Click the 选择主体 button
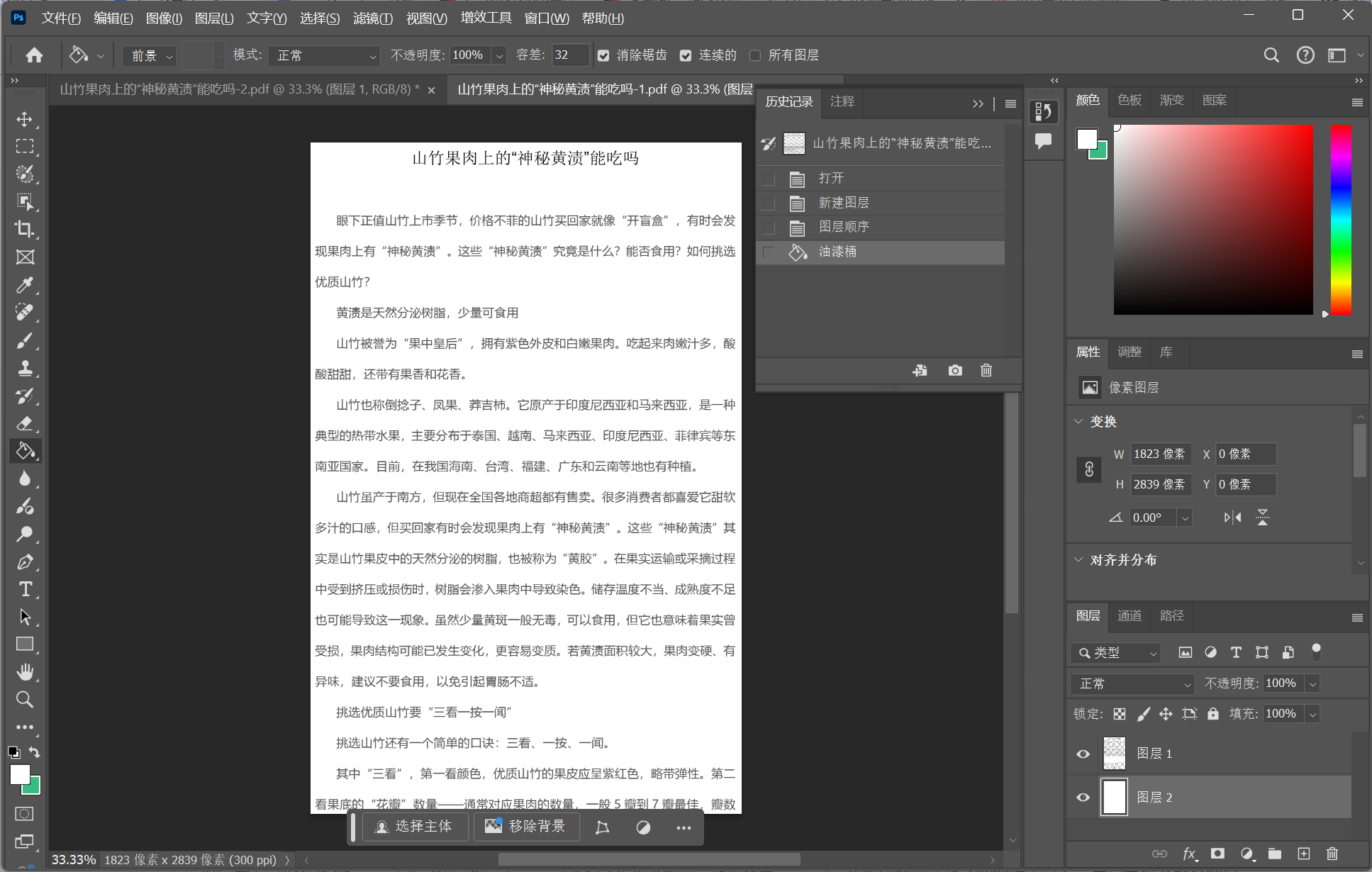Image resolution: width=1372 pixels, height=872 pixels. click(x=414, y=827)
